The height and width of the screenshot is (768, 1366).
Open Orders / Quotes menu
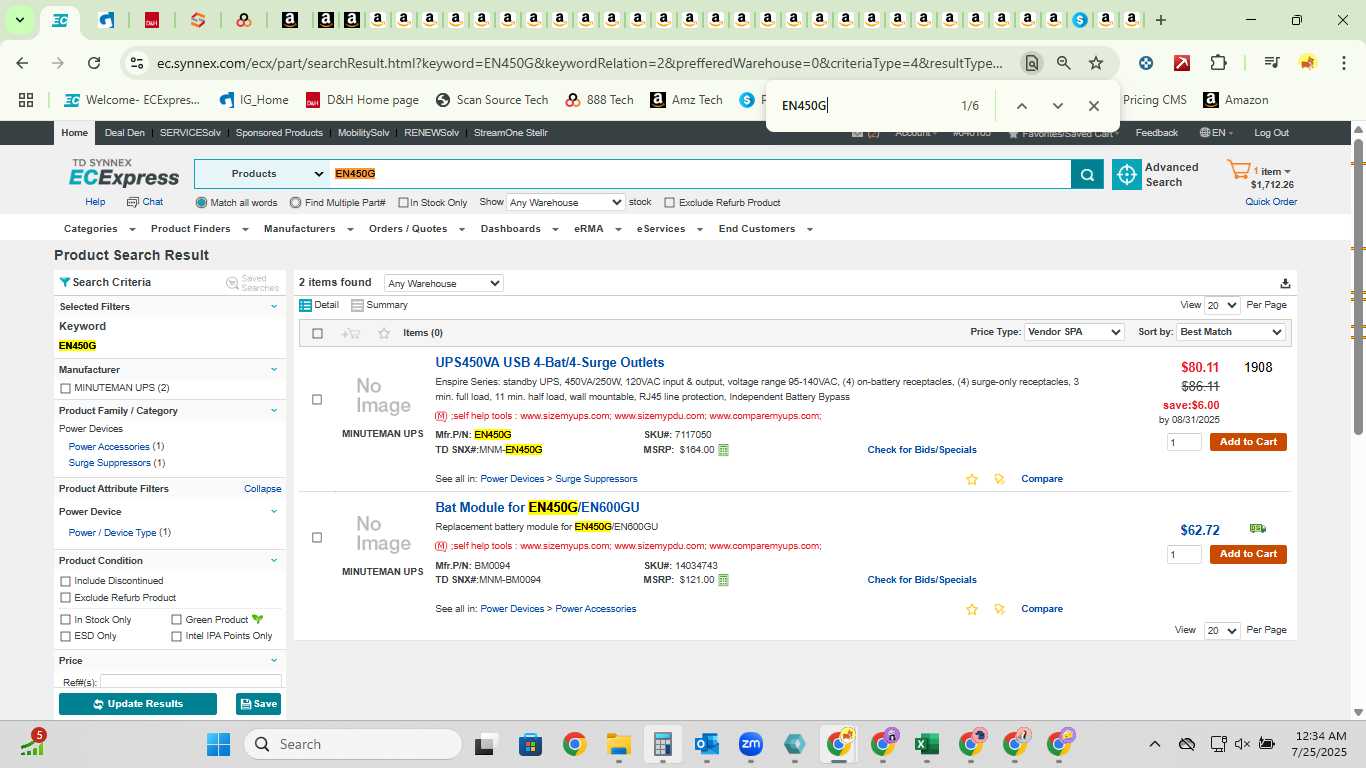pos(416,229)
